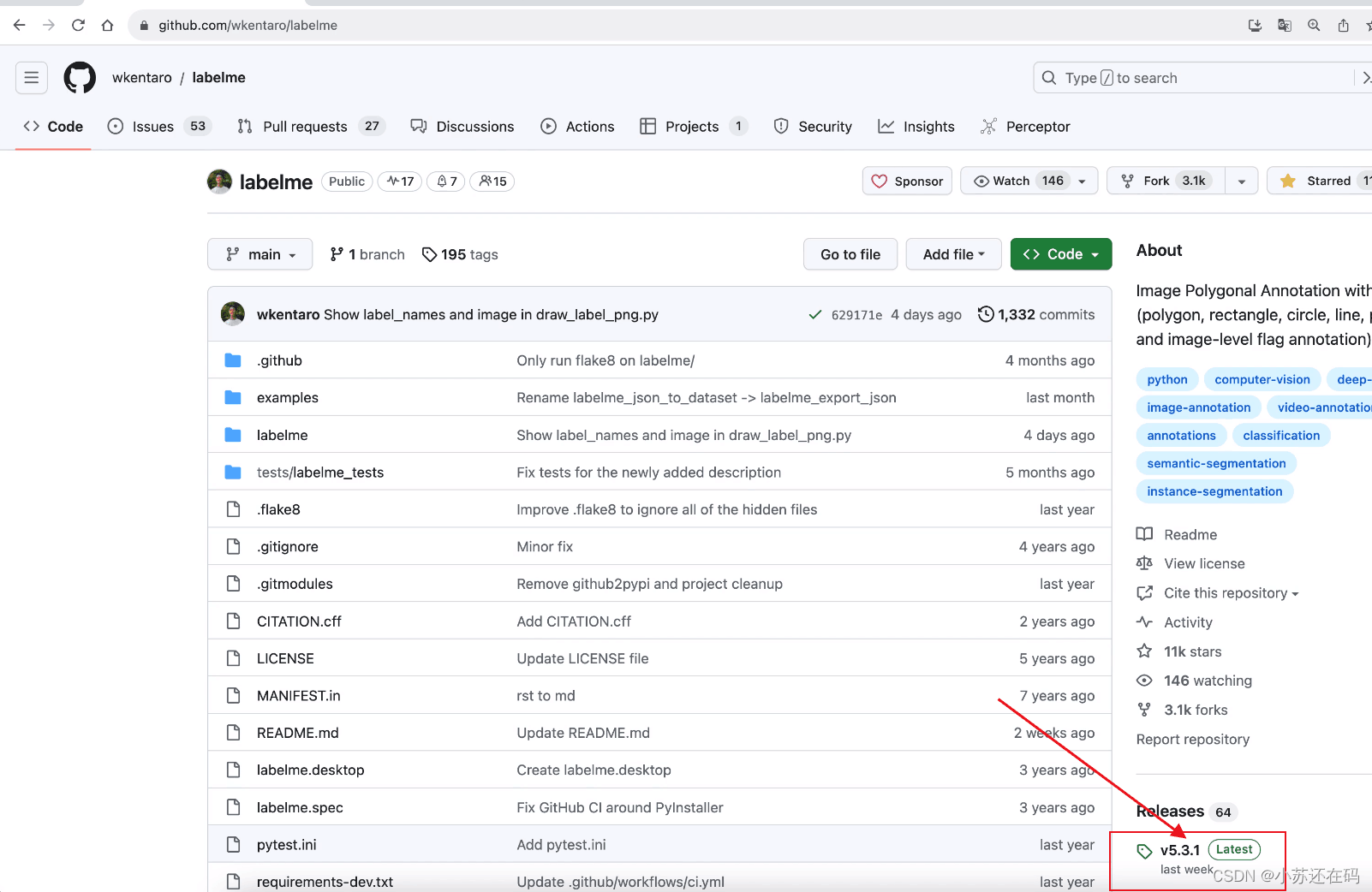Image resolution: width=1372 pixels, height=892 pixels.
Task: Open the wkentaro avatar next to labelme title
Action: (219, 181)
